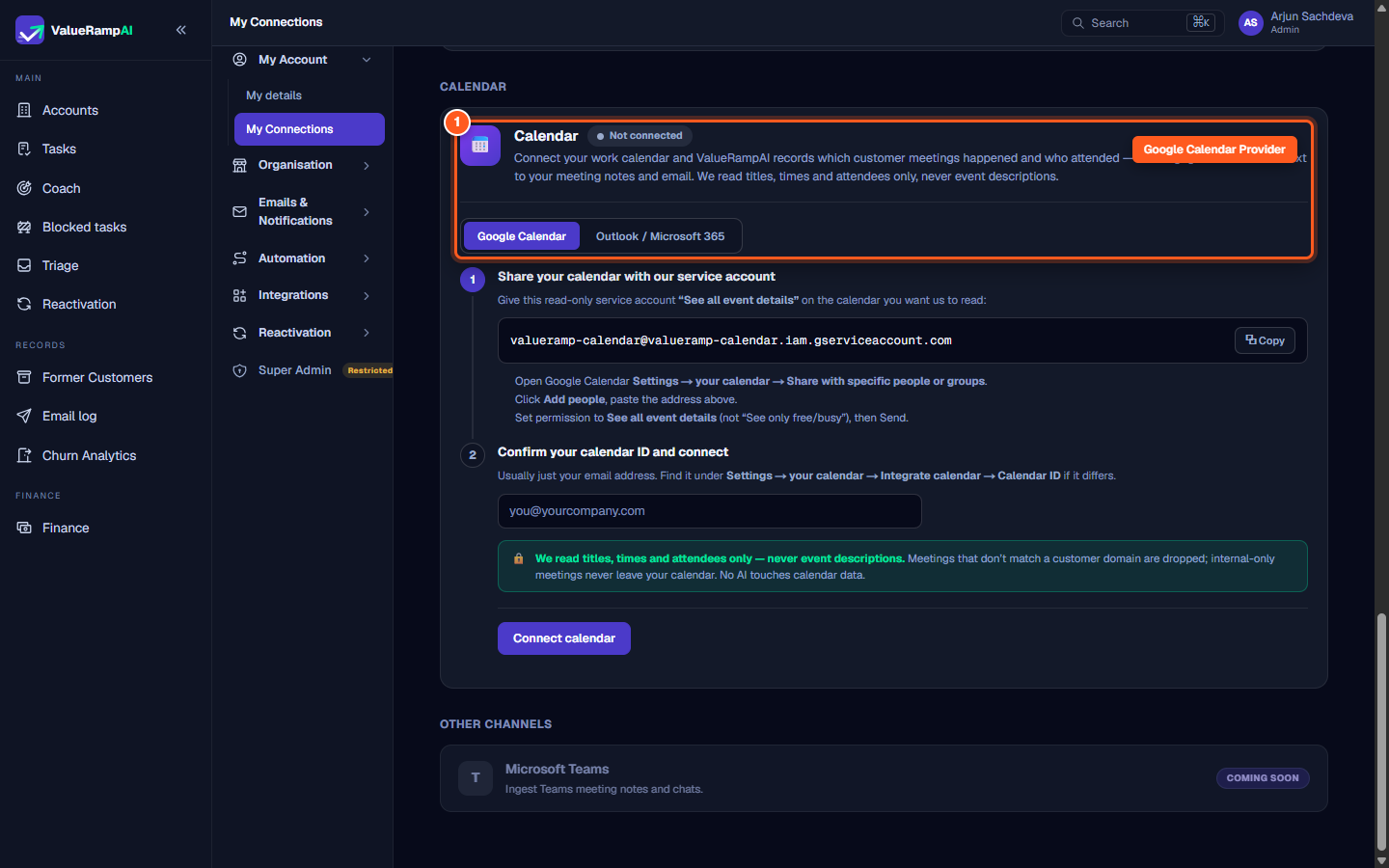Expand the Integrations settings section

367,296
